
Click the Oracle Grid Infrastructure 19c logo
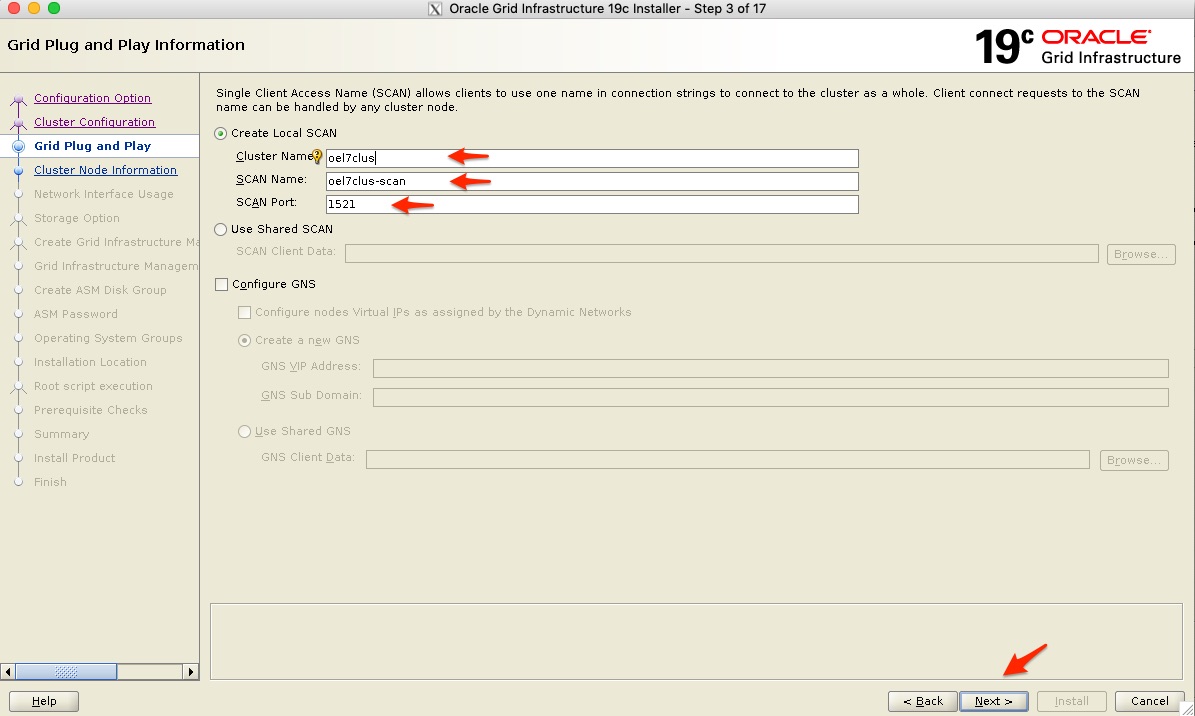point(1078,47)
